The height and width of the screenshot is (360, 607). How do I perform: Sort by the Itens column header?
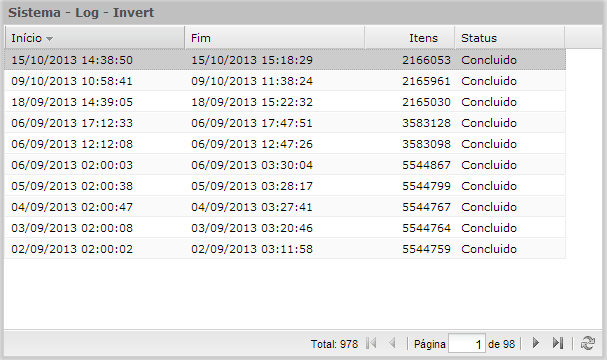click(410, 38)
